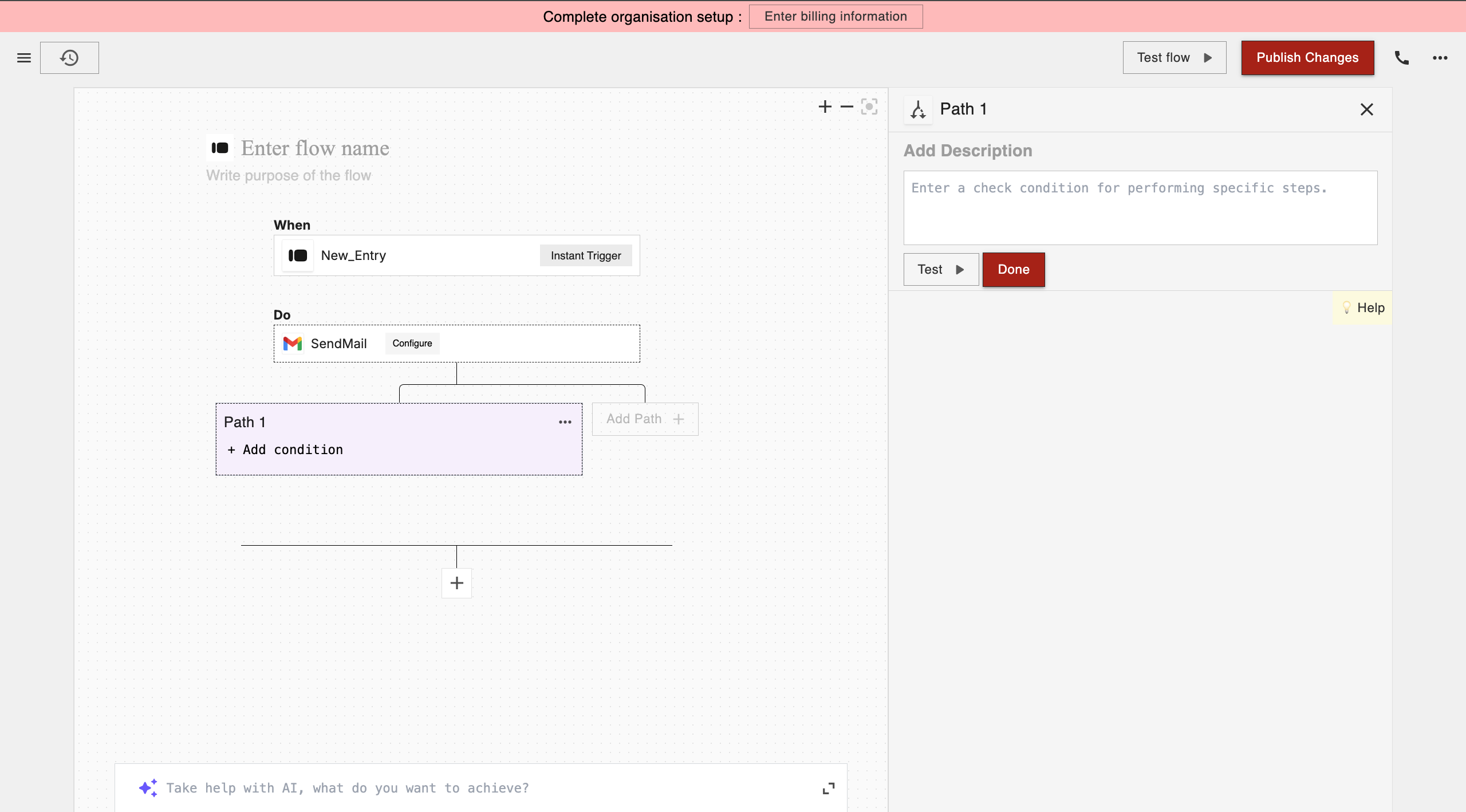Add a new step with plus button
Screen dimensions: 1466x812
click(x=457, y=583)
